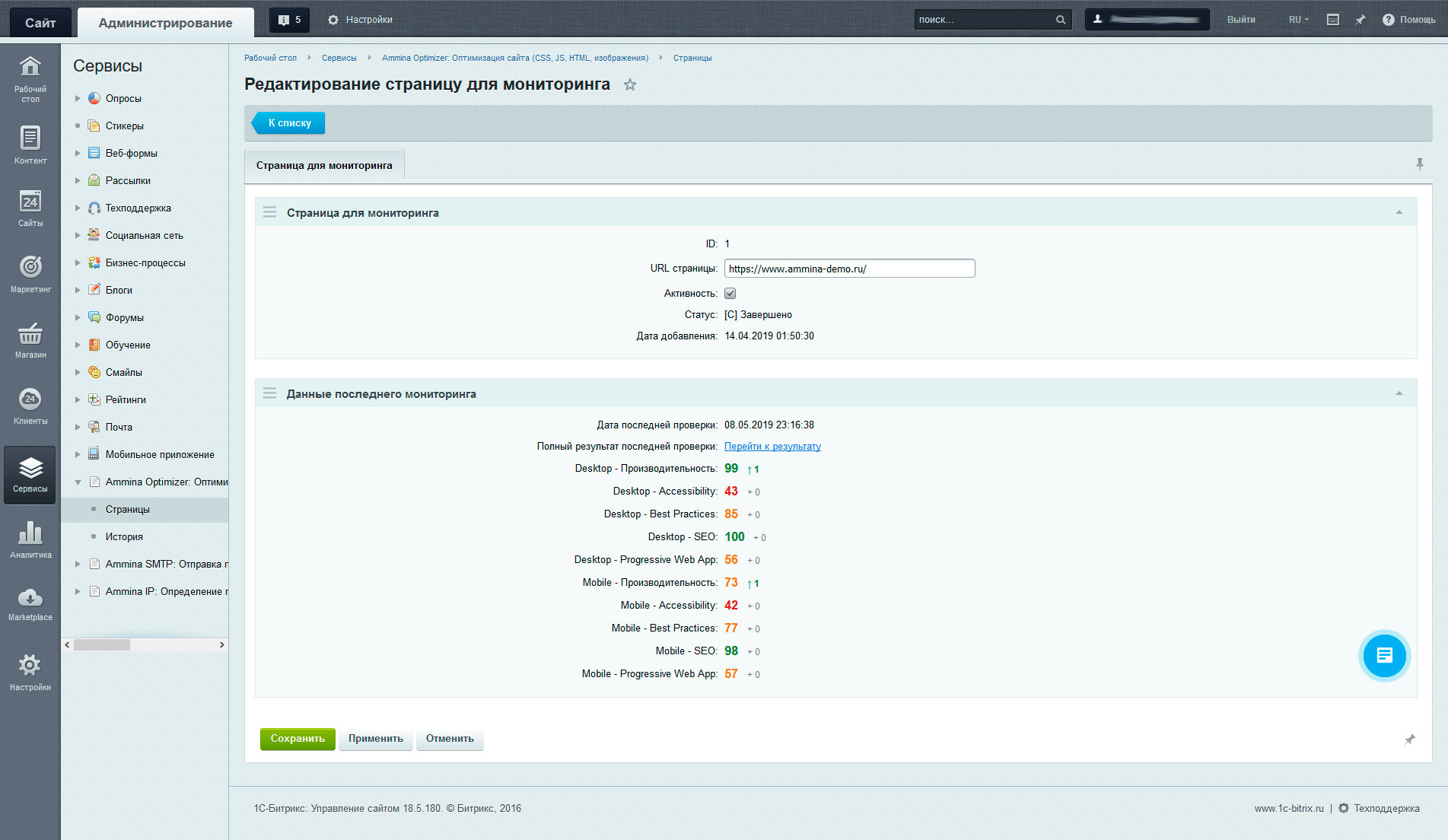Collapse the Страница для мониторинга section

tap(1399, 212)
